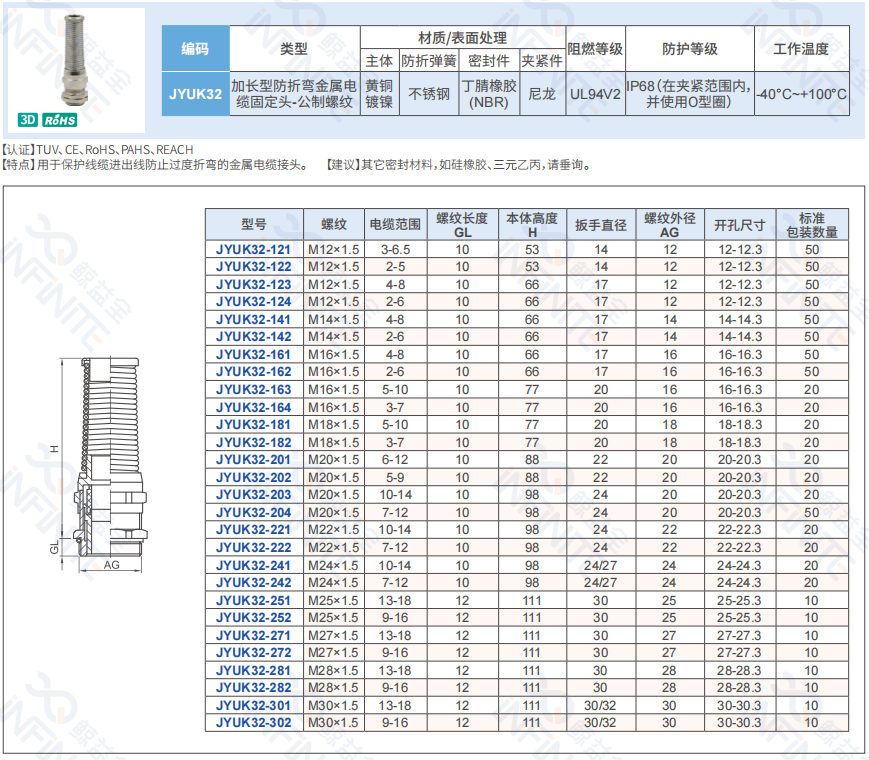
Task: Click the GL dimension label in drawing
Action: pyautogui.click(x=54, y=548)
